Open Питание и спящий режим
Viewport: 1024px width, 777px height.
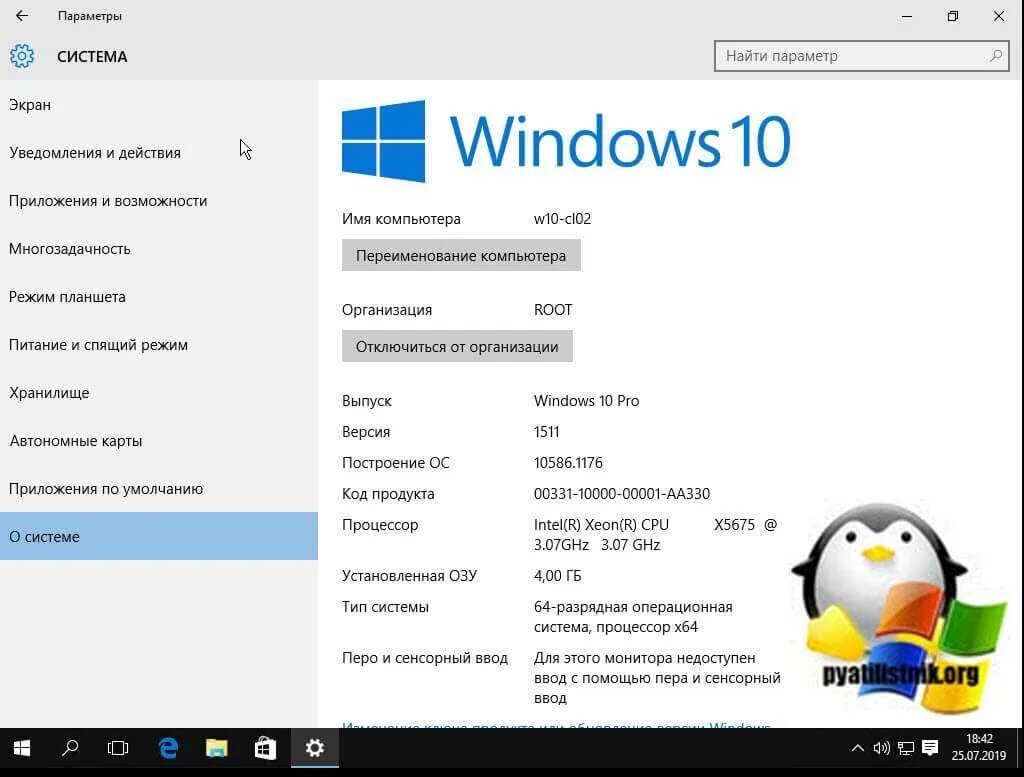[159, 345]
